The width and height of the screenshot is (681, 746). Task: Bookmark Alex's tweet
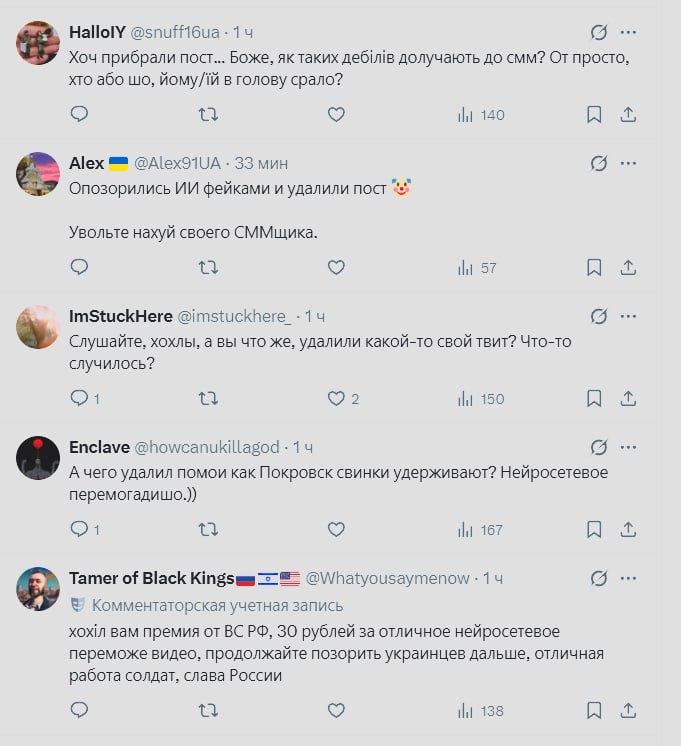[594, 267]
